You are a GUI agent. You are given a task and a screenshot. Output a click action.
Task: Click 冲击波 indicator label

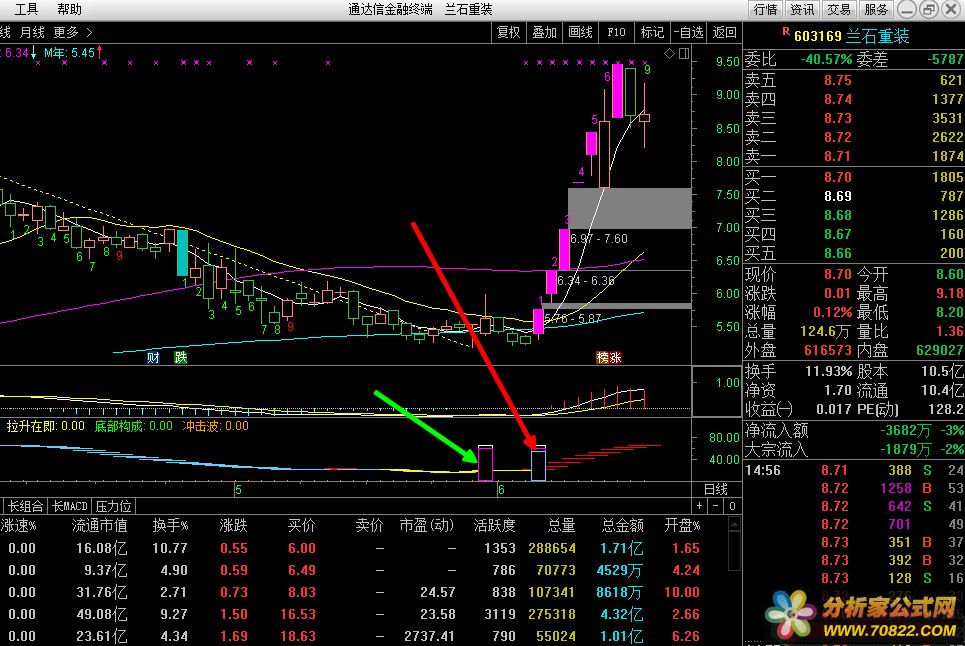pos(215,426)
